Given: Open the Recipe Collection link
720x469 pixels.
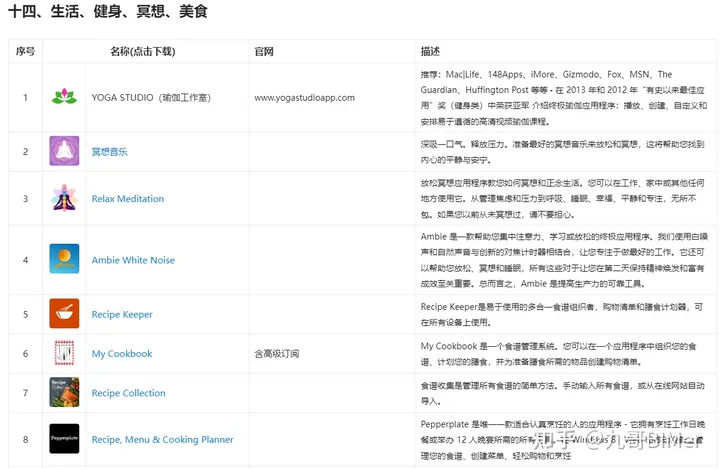Looking at the screenshot, I should 129,393.
